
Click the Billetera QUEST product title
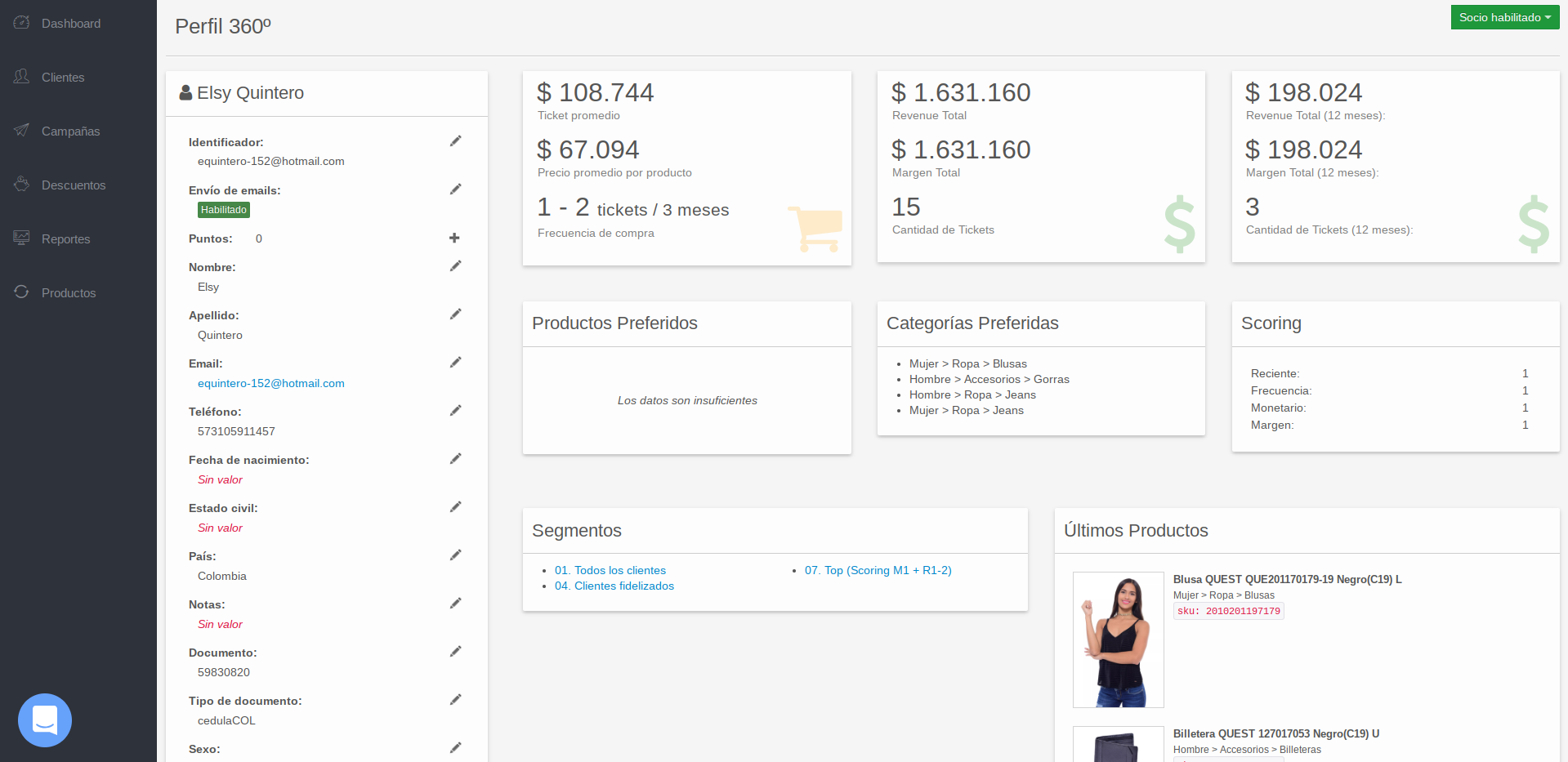coord(1276,733)
